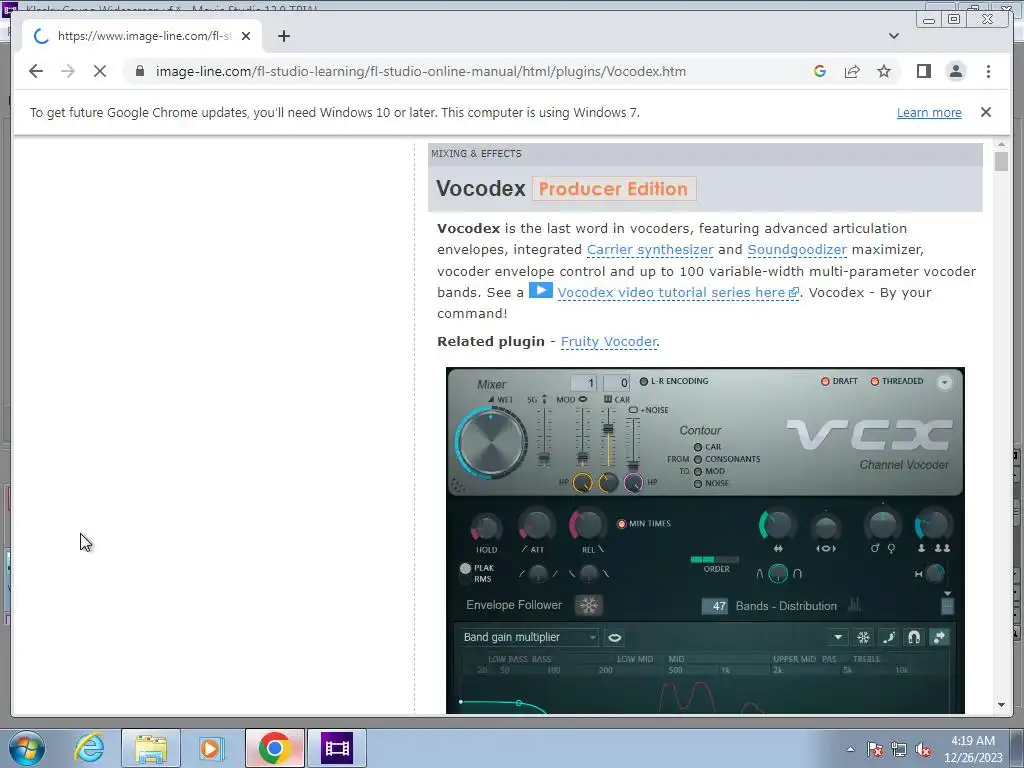View site information lock icon
The width and height of the screenshot is (1024, 768).
(x=140, y=71)
